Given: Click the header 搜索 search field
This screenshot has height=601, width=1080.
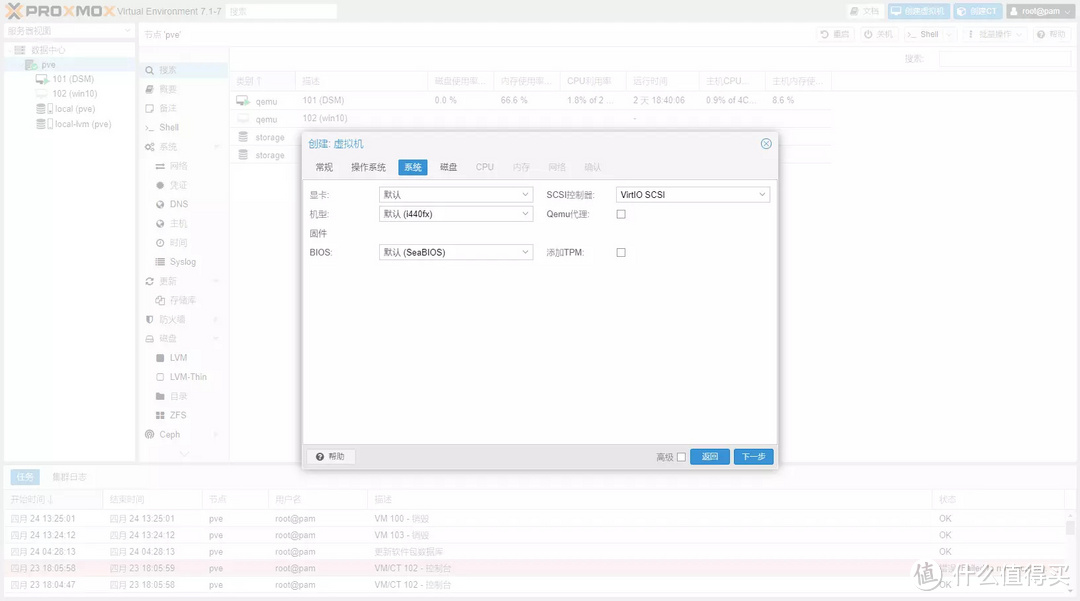Looking at the screenshot, I should pyautogui.click(x=282, y=12).
